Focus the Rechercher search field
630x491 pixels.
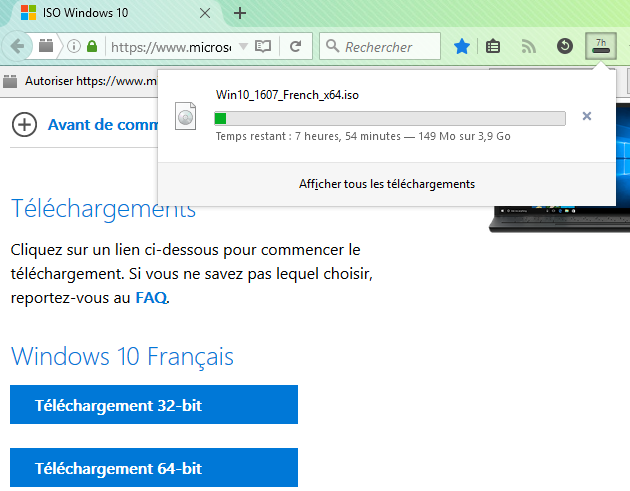(380, 46)
